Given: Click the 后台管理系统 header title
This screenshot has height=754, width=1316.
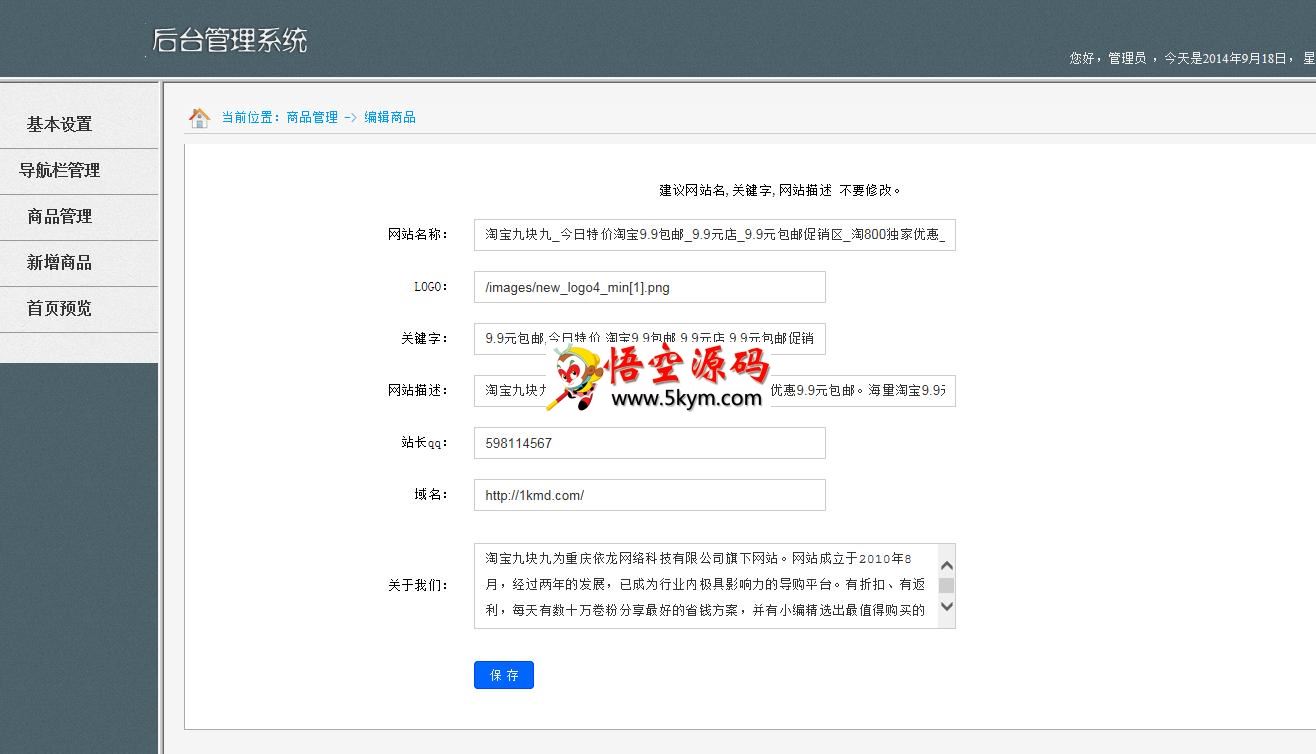Looking at the screenshot, I should coord(230,40).
